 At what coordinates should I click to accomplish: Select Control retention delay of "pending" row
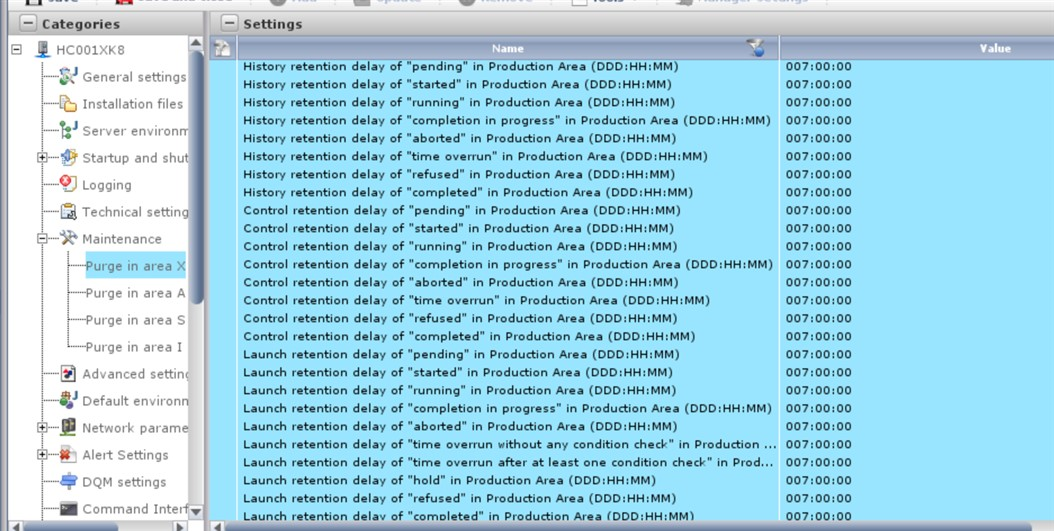click(631, 210)
